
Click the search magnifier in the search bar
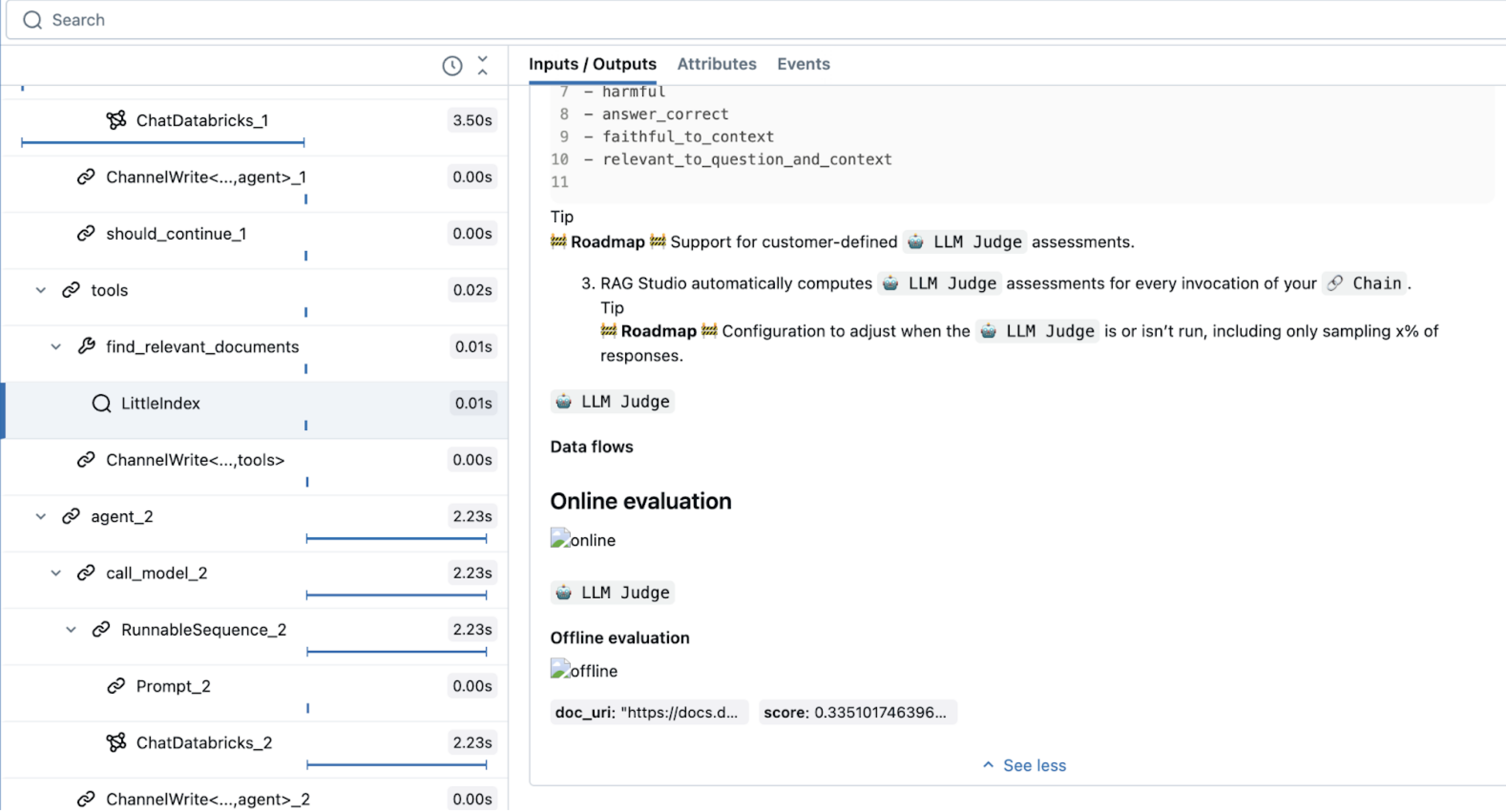[x=32, y=19]
